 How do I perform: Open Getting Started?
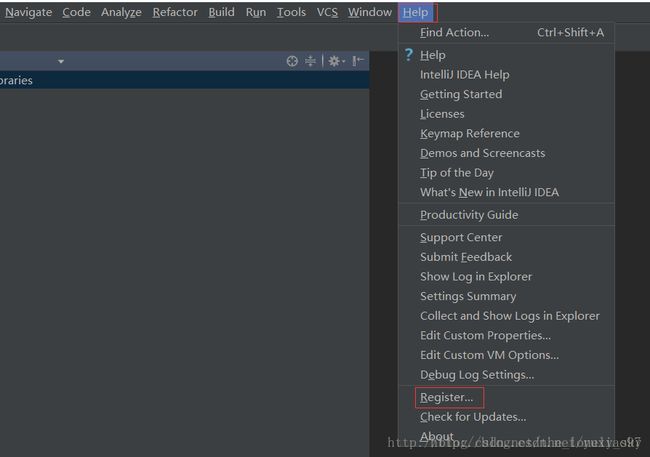[506, 94]
